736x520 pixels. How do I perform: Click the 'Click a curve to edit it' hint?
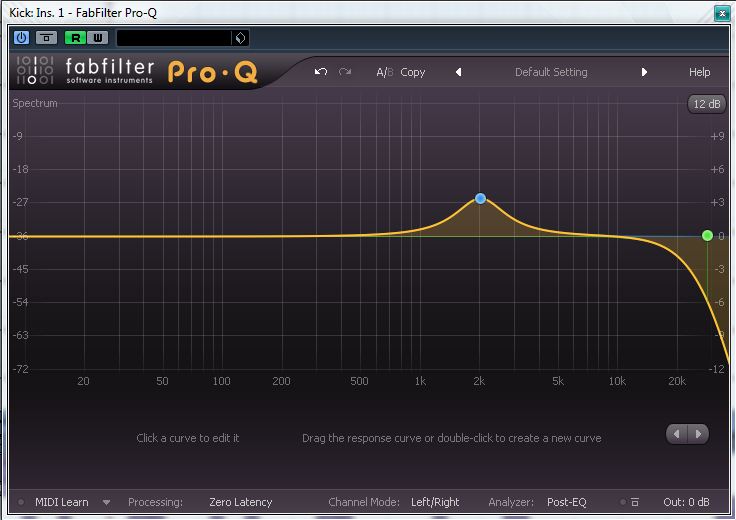coord(188,438)
